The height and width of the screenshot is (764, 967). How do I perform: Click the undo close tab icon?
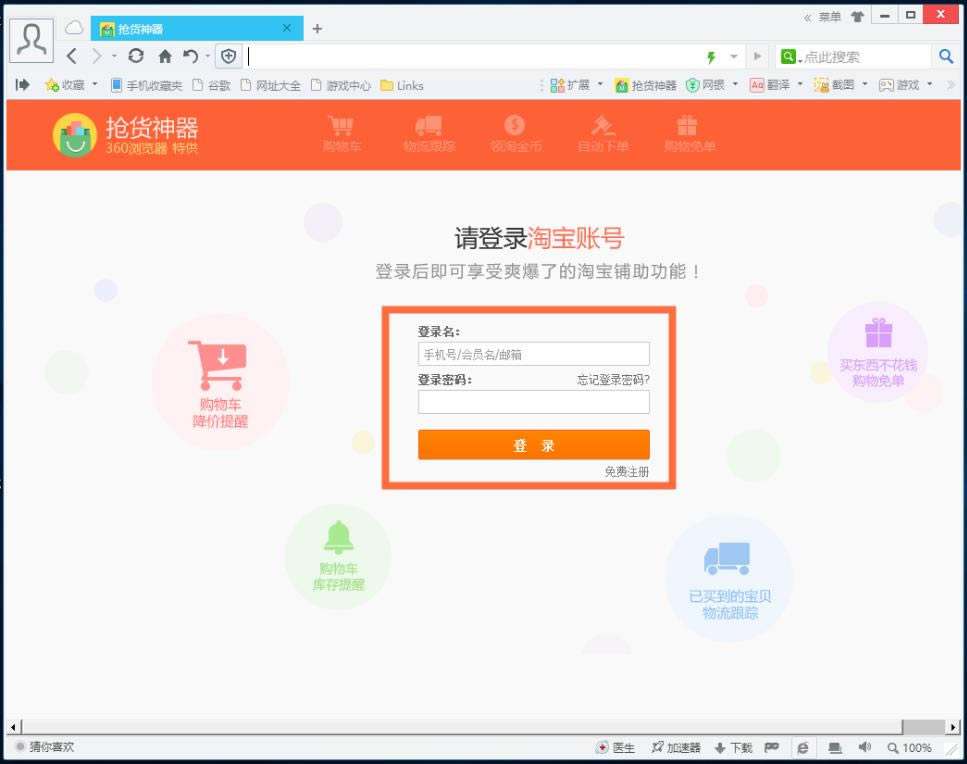[191, 57]
